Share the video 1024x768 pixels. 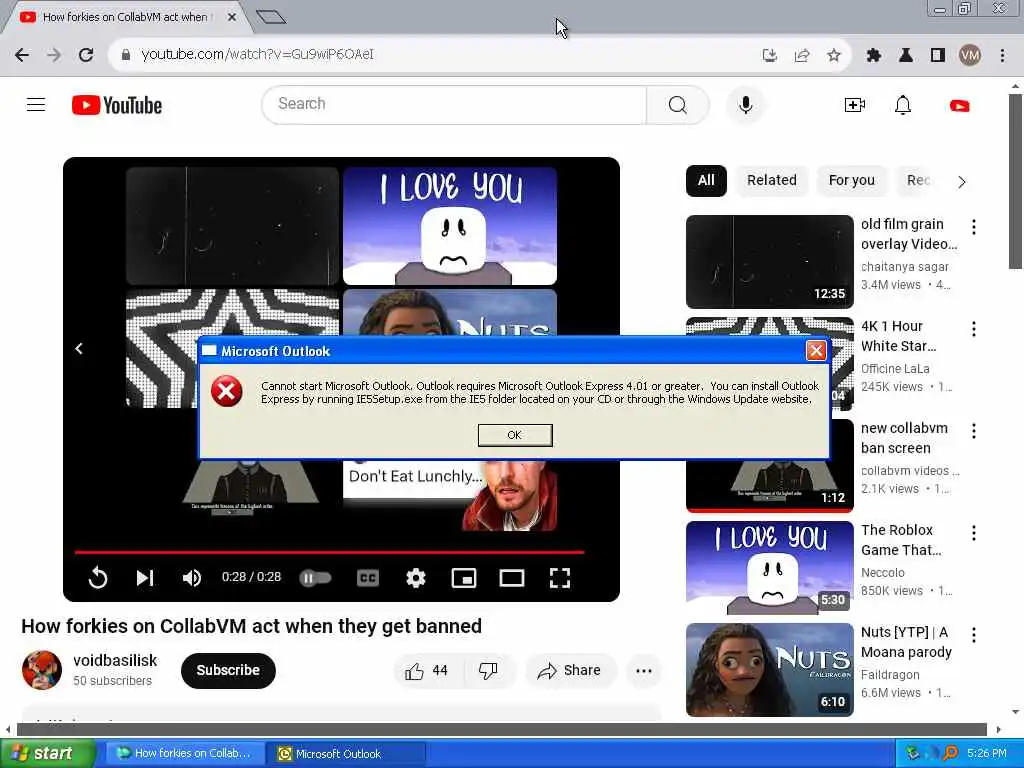569,671
